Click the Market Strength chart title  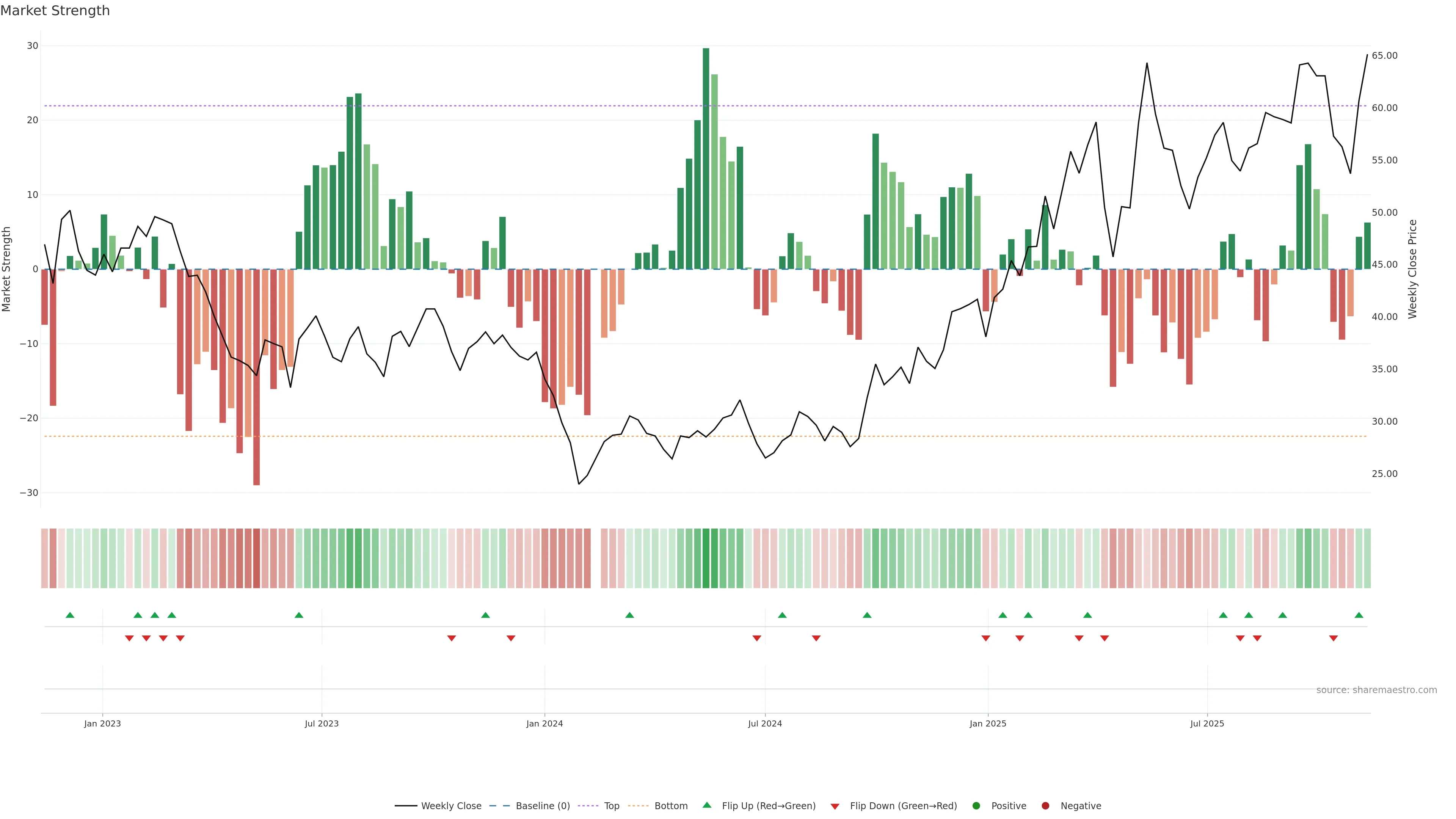click(55, 11)
